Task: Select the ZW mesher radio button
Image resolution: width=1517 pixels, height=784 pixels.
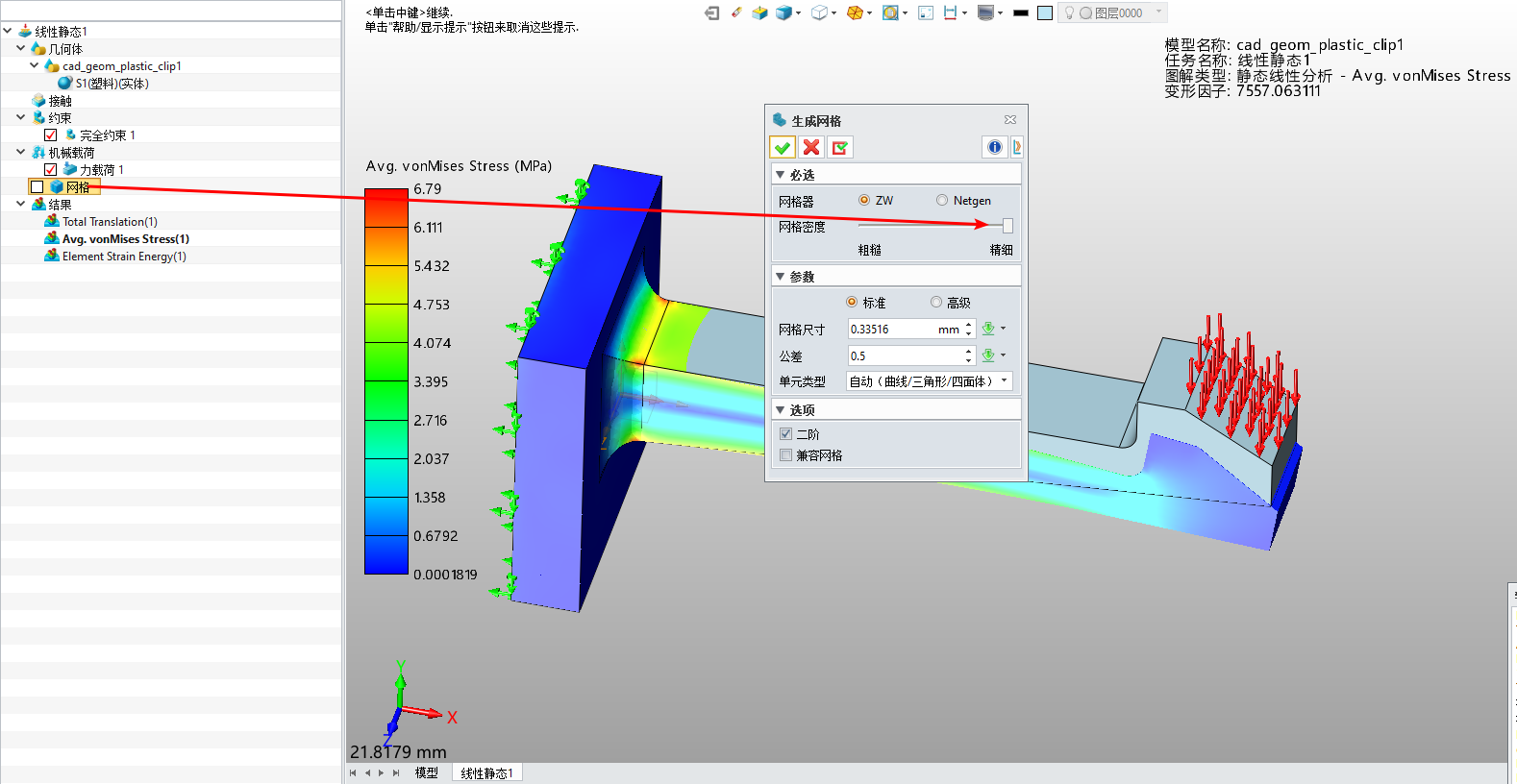Action: [x=864, y=200]
